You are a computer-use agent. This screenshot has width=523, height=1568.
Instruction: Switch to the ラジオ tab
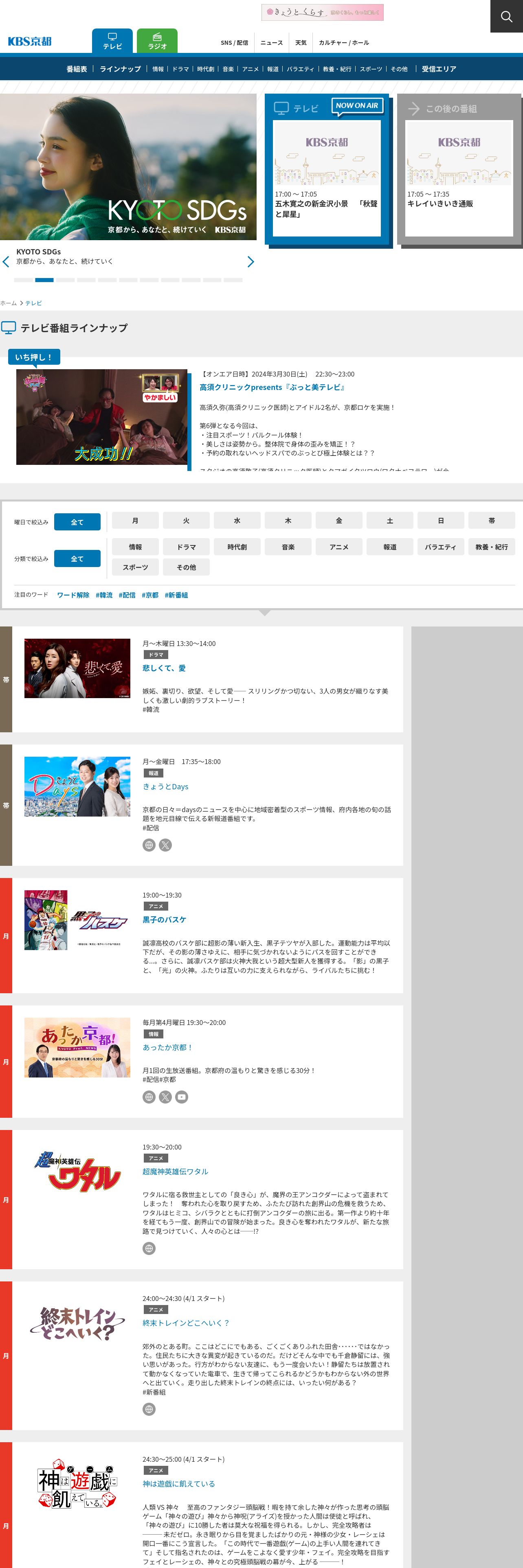tap(157, 42)
